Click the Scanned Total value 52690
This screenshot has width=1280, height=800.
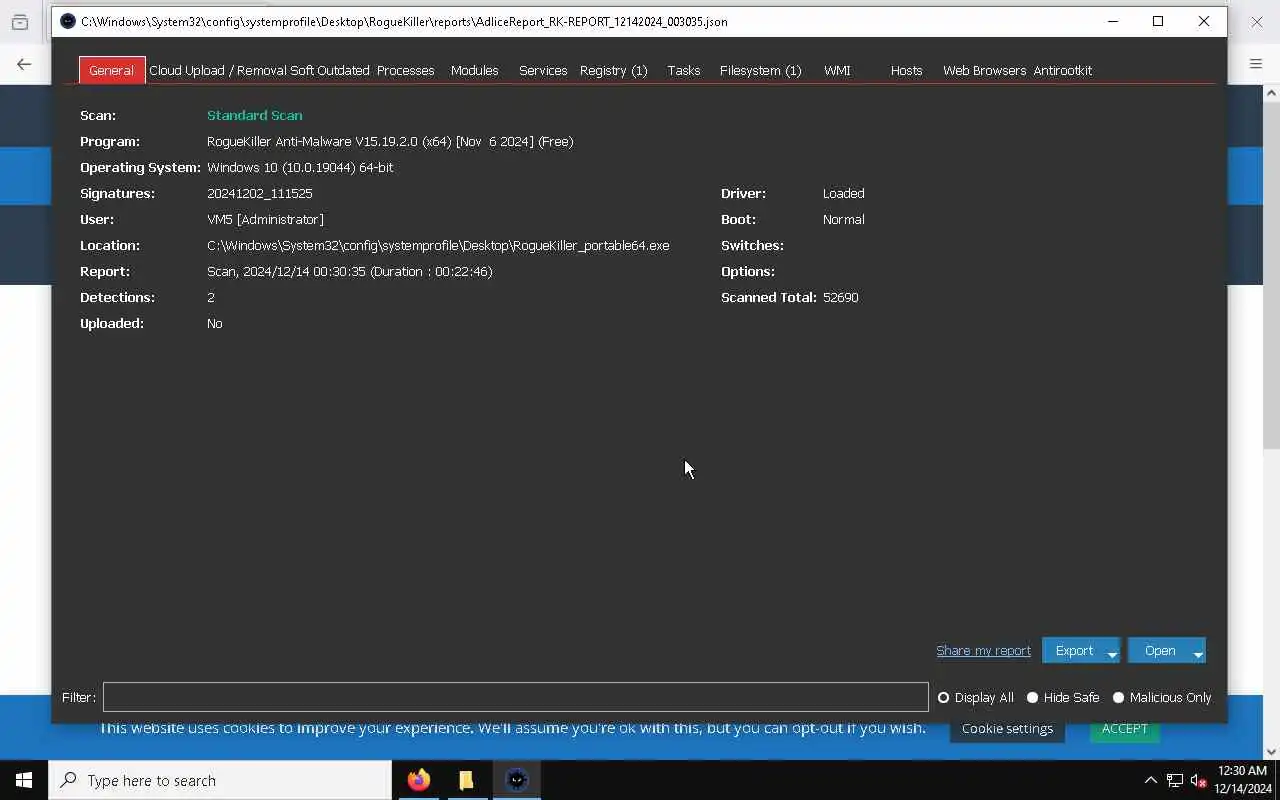pos(840,298)
